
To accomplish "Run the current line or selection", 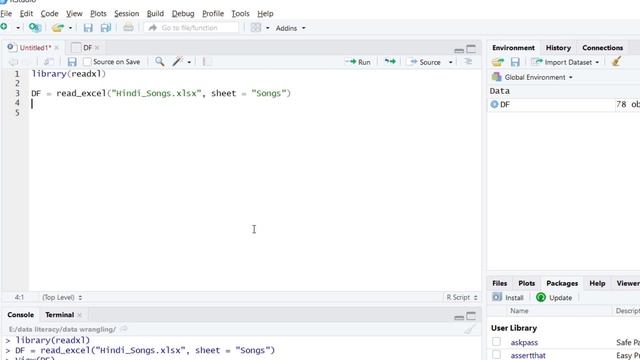I will [358, 62].
